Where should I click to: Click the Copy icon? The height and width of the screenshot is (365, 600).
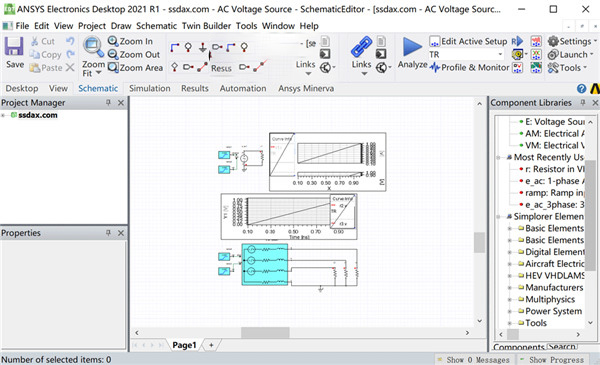point(34,55)
